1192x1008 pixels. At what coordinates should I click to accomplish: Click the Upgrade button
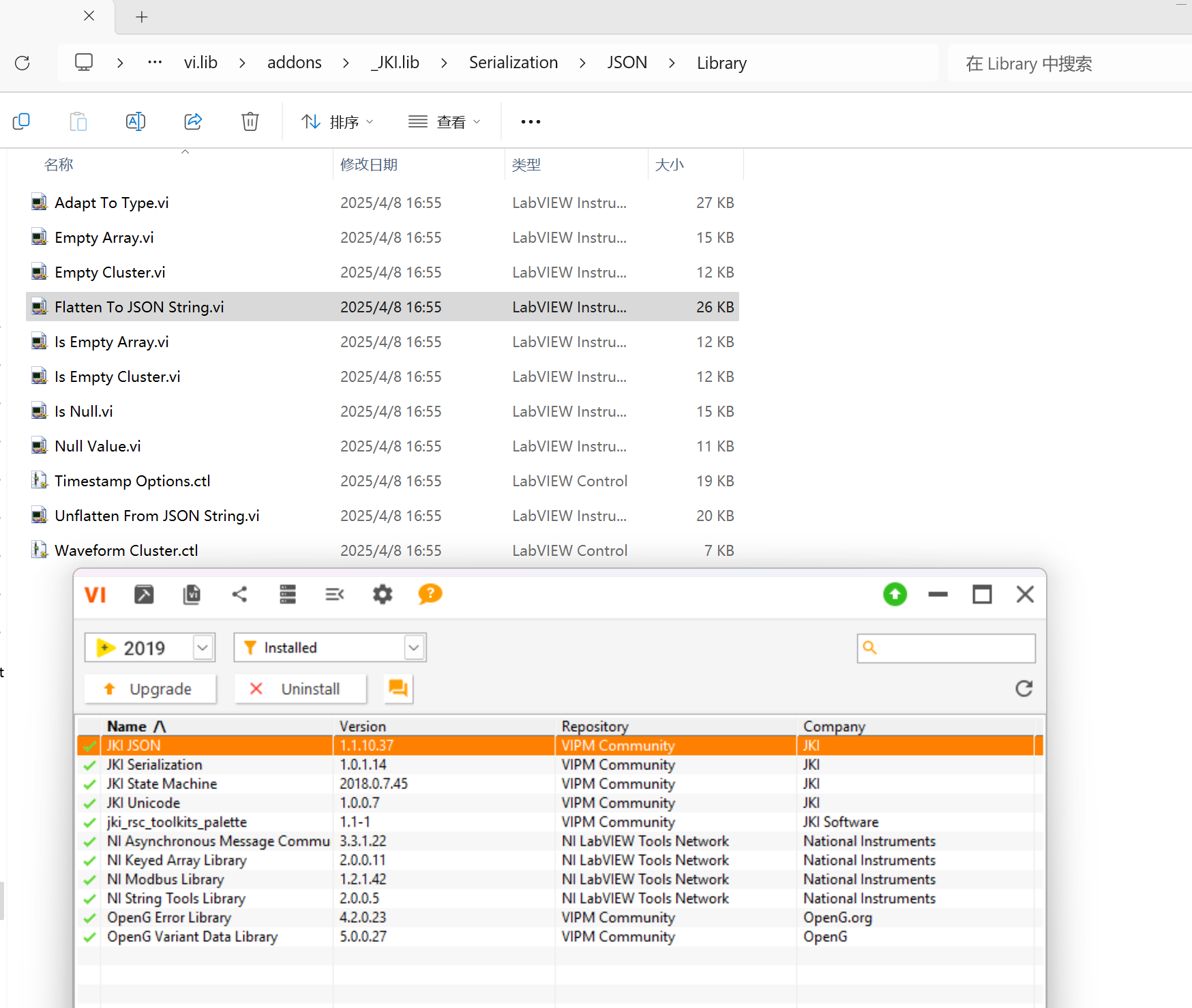click(150, 689)
